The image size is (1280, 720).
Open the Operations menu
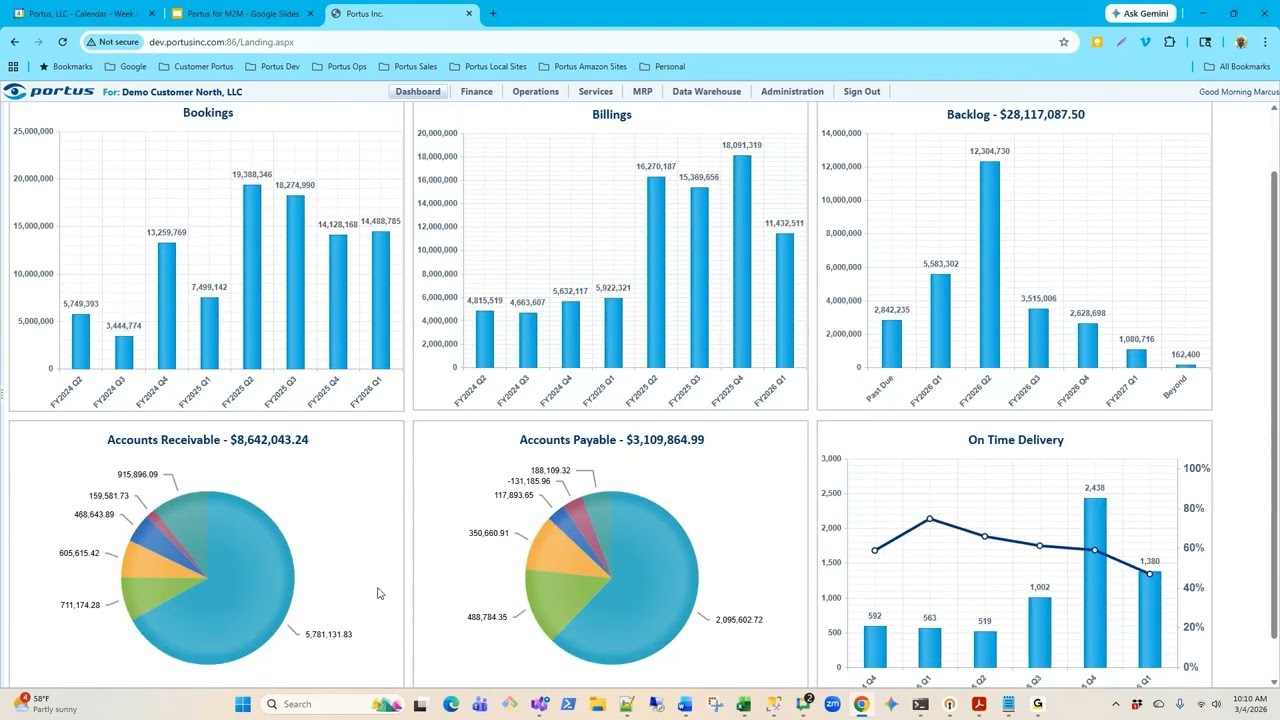(x=536, y=92)
